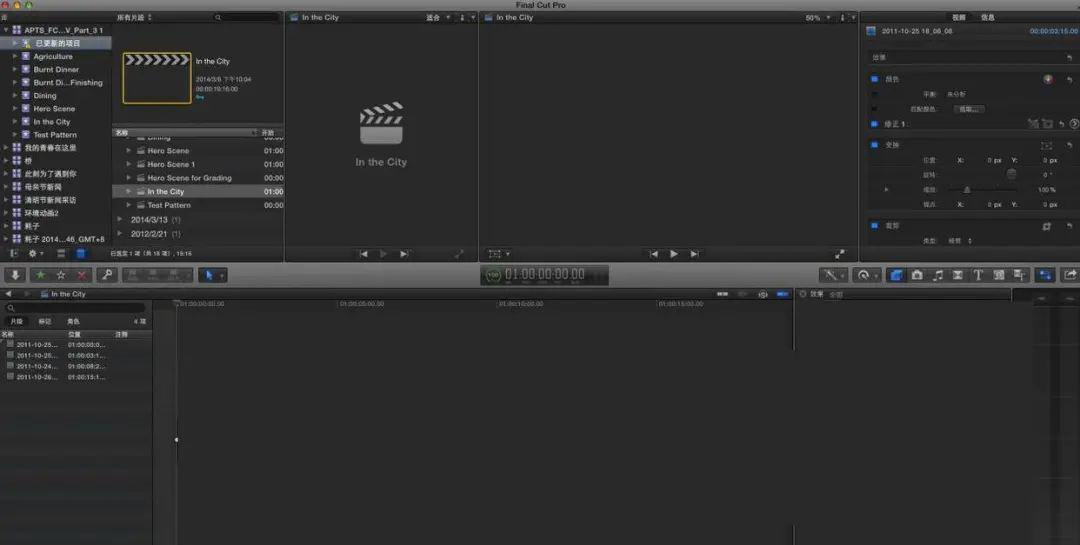Open the browser gear action menu
The width and height of the screenshot is (1080, 545).
tap(34, 254)
